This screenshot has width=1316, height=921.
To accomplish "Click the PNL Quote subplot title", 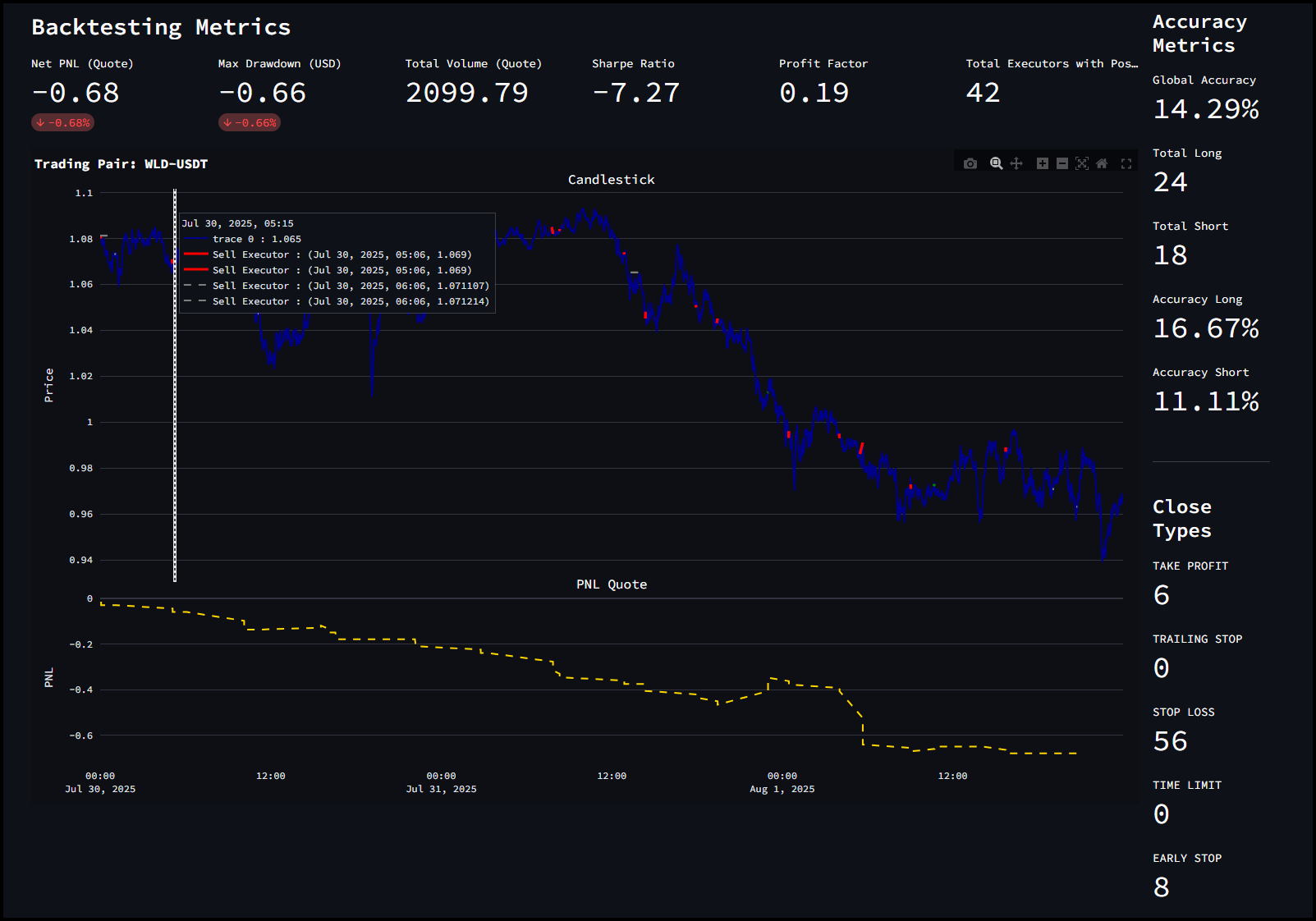I will 611,584.
